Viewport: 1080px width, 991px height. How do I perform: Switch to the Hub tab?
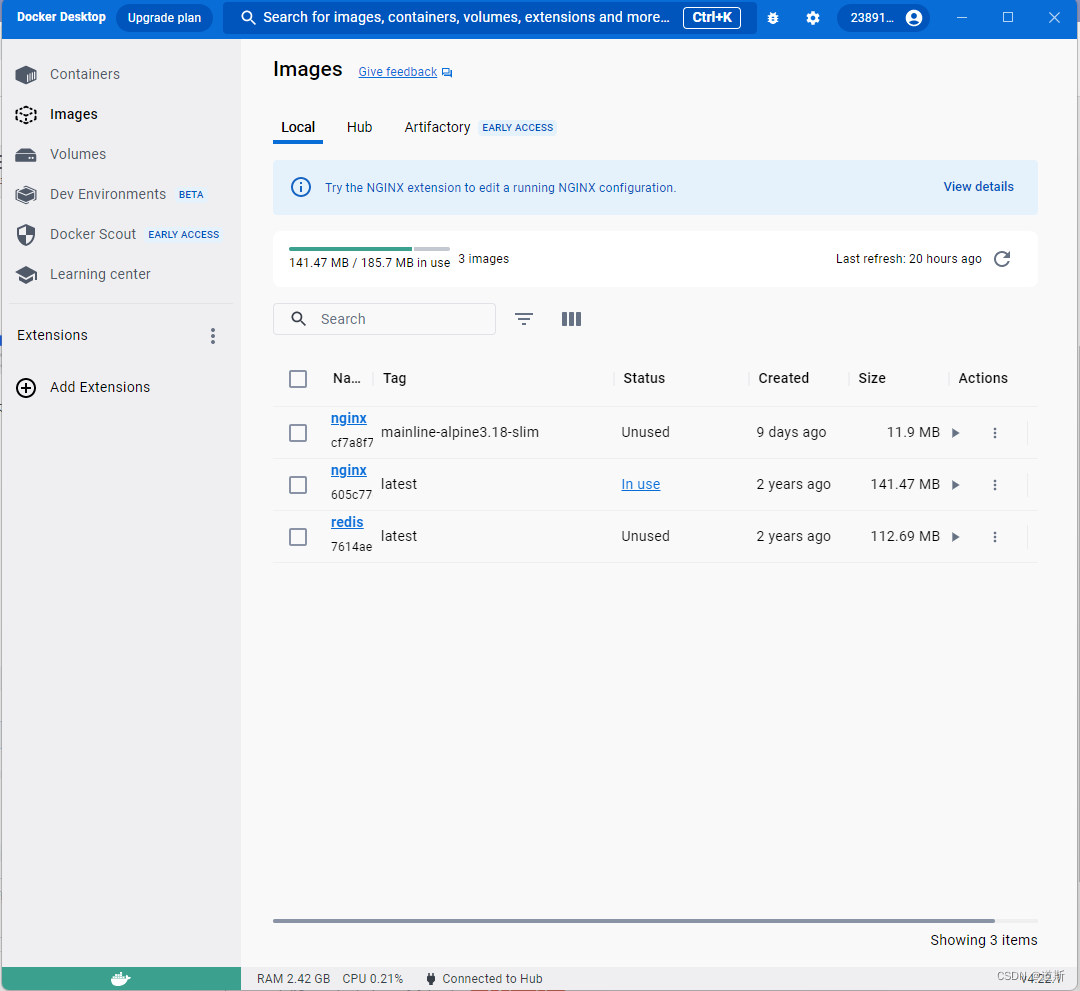tap(360, 127)
